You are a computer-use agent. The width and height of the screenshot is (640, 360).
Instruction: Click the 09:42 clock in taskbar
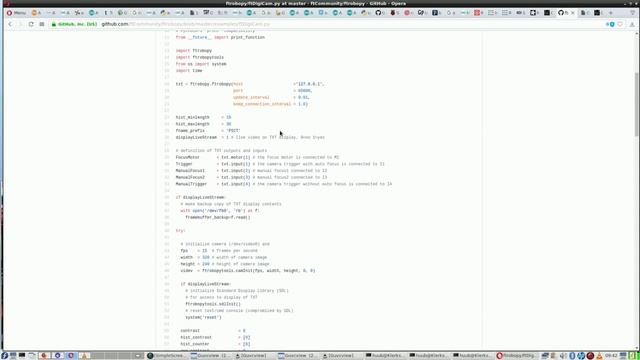(x=611, y=356)
